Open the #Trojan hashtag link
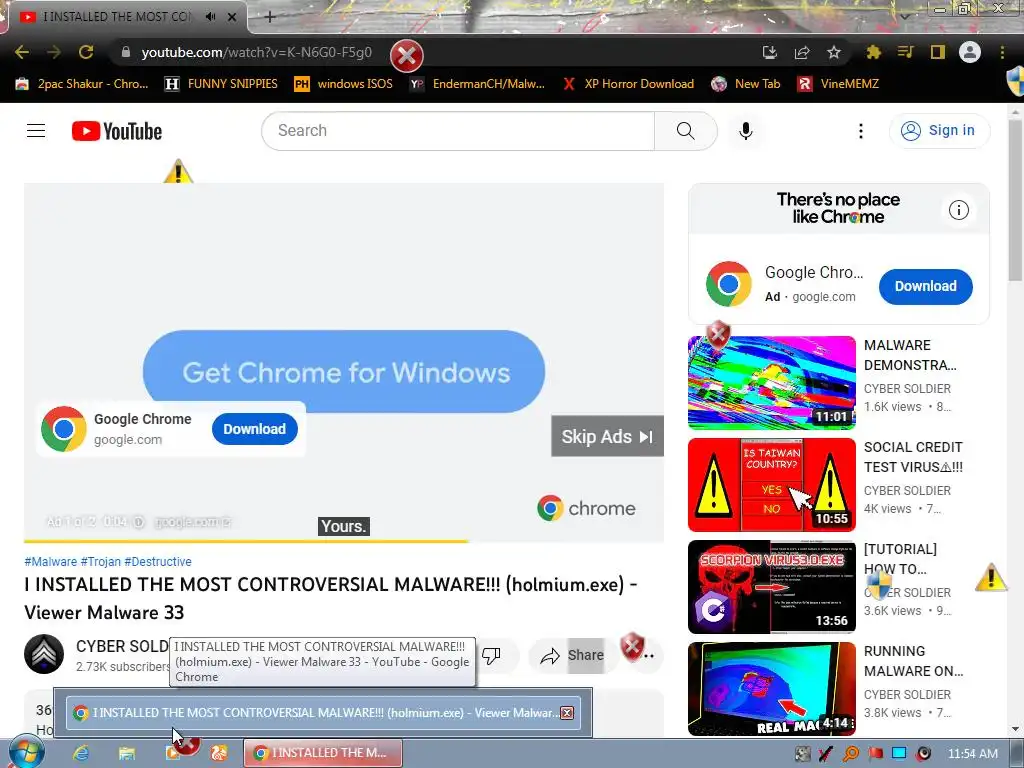This screenshot has height=768, width=1024. coord(101,562)
